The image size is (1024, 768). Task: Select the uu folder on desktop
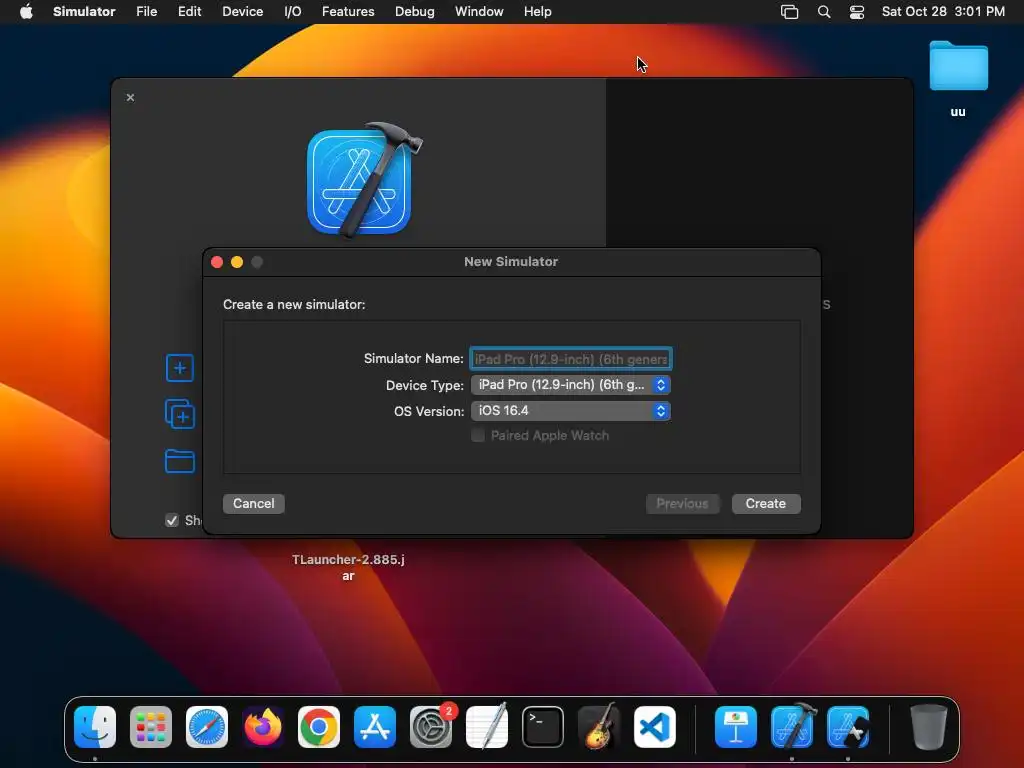pos(958,78)
